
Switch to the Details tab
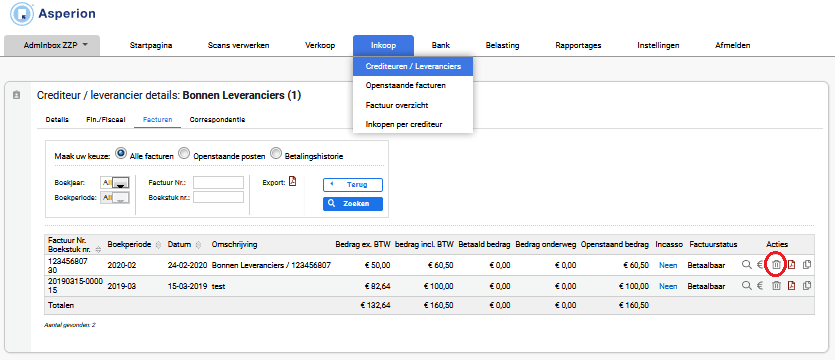[57, 120]
